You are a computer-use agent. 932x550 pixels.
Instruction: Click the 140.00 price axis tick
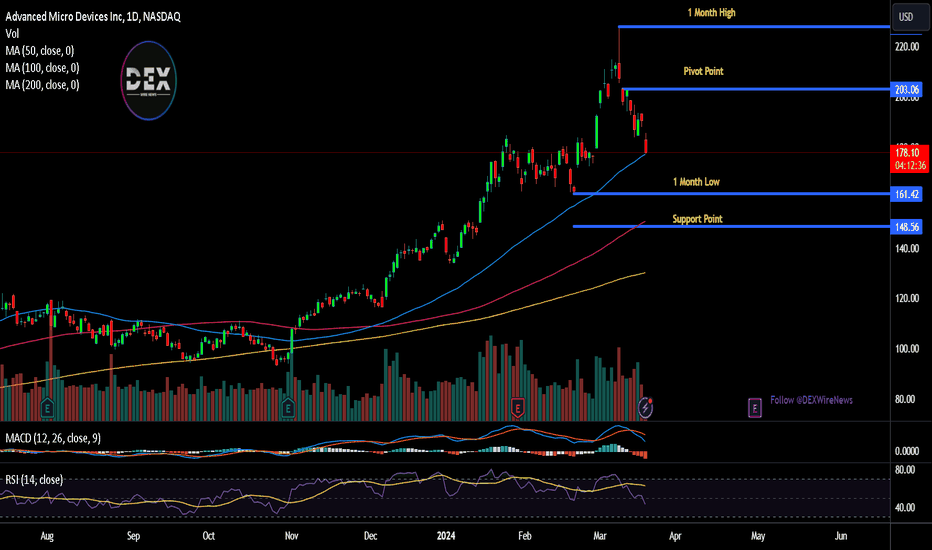907,249
